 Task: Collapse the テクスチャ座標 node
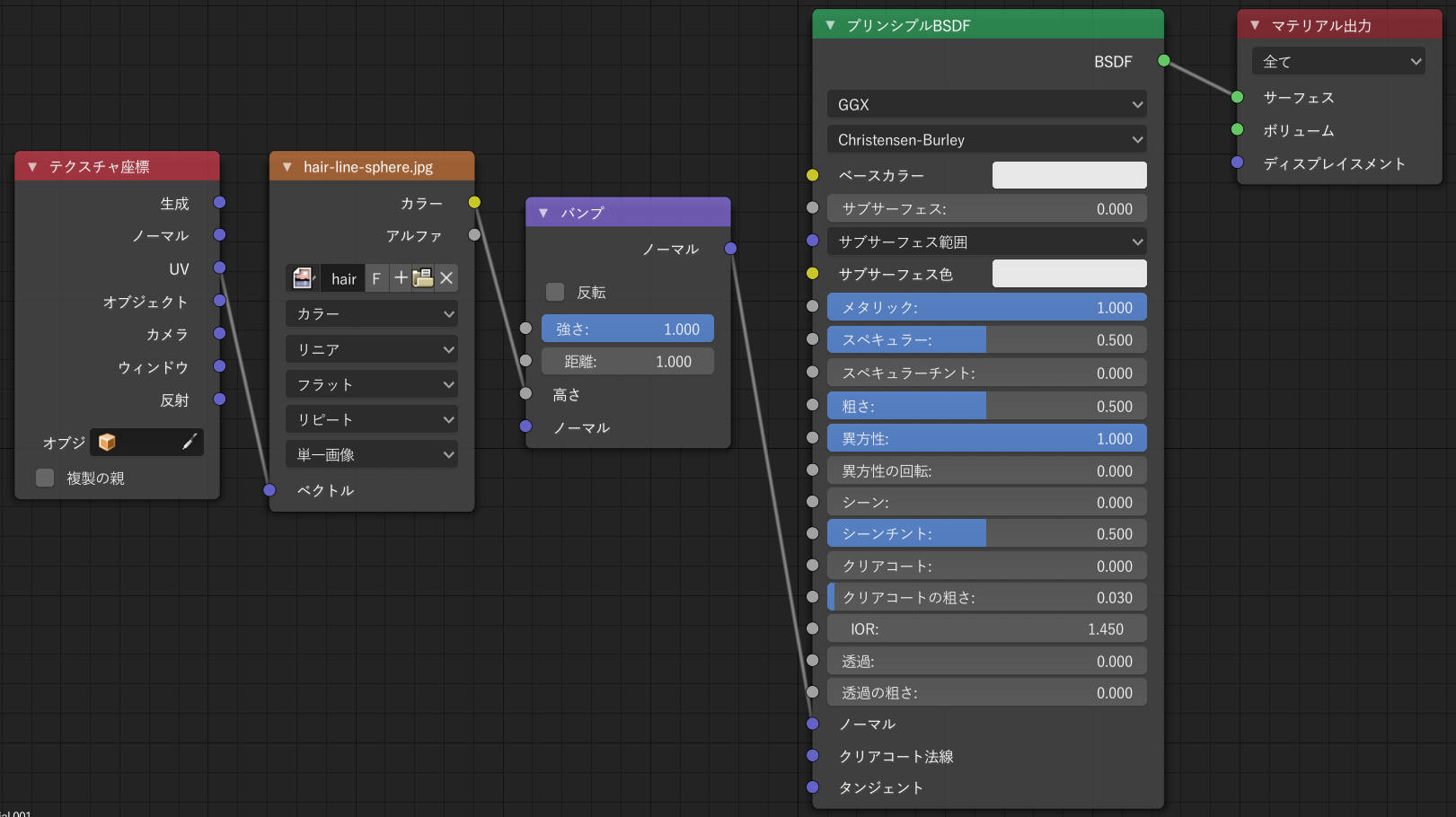[x=32, y=167]
